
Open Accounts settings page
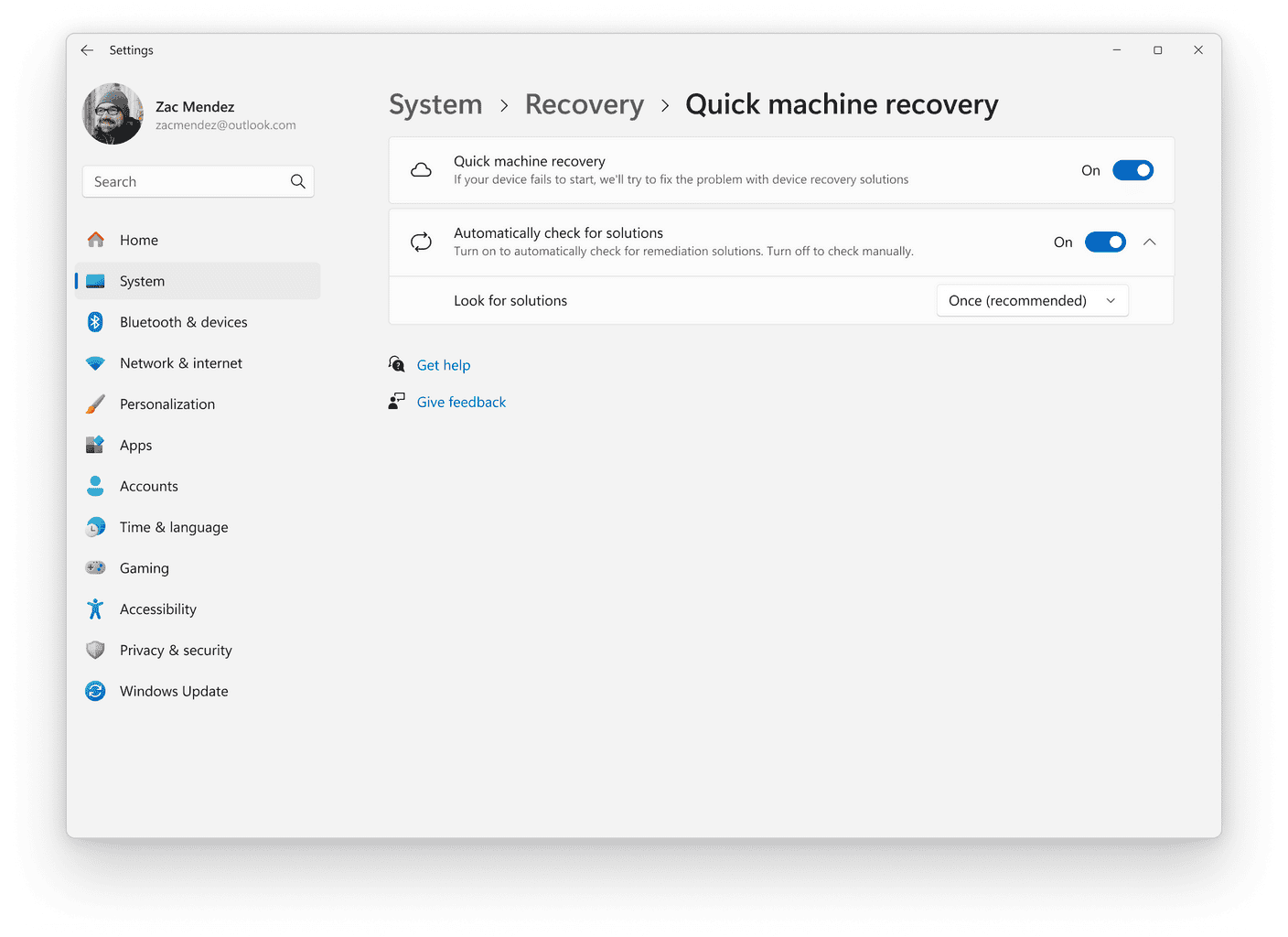[x=149, y=487]
